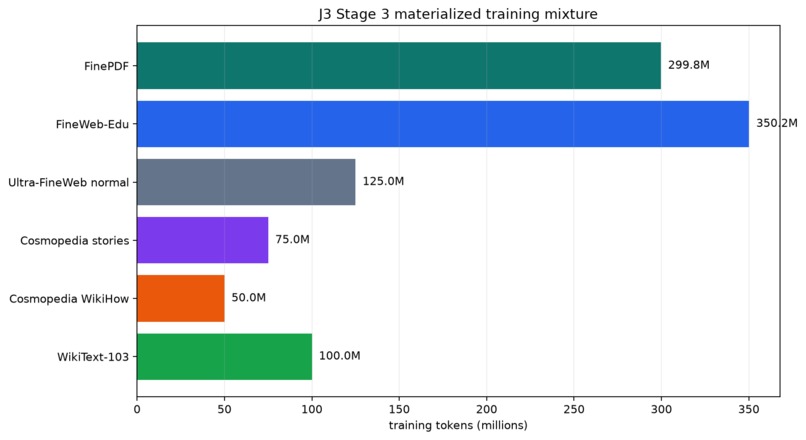
Task: Click the '50.0M' value label
Action: (x=249, y=297)
